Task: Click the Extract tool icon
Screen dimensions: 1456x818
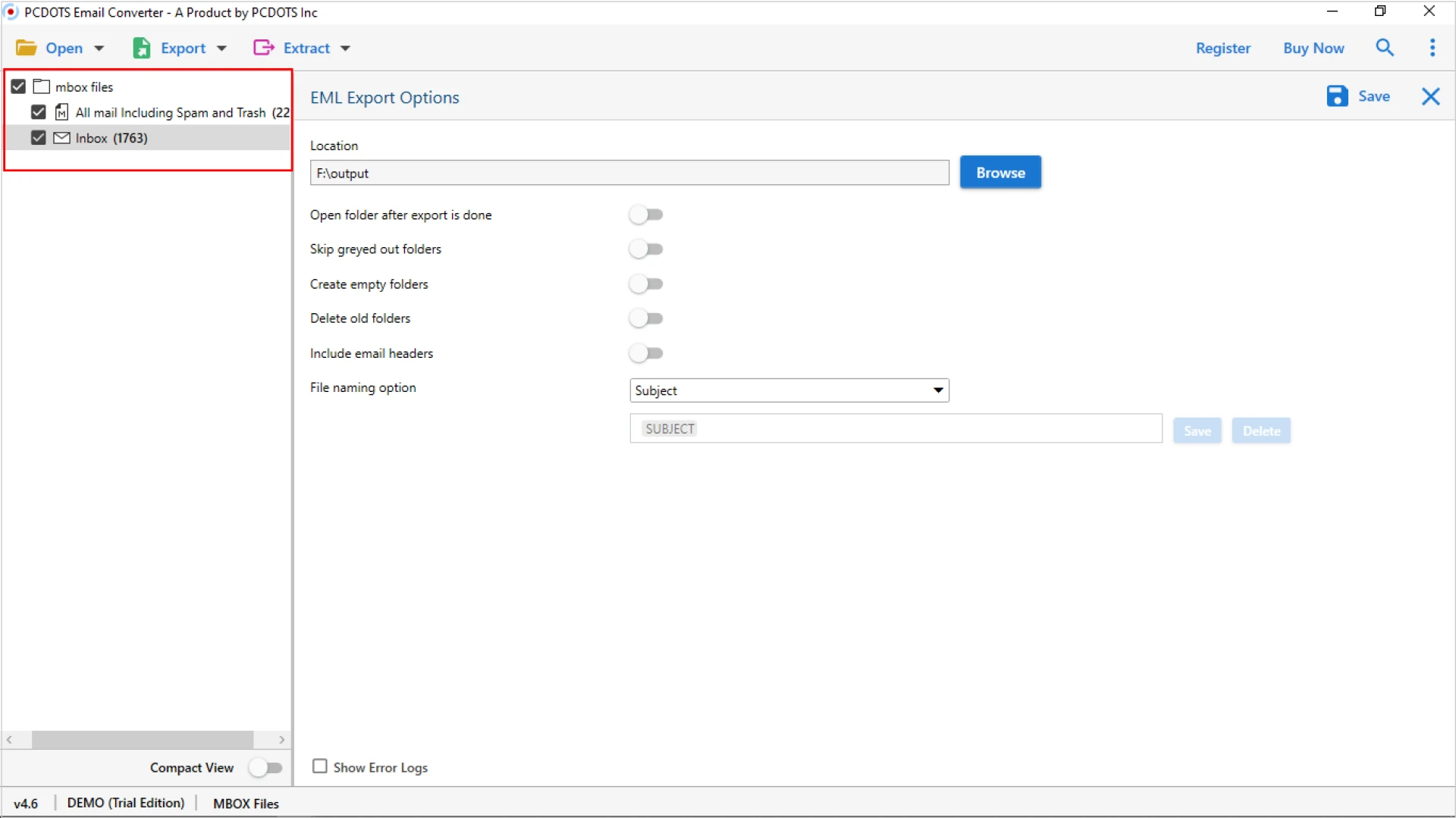Action: [263, 47]
